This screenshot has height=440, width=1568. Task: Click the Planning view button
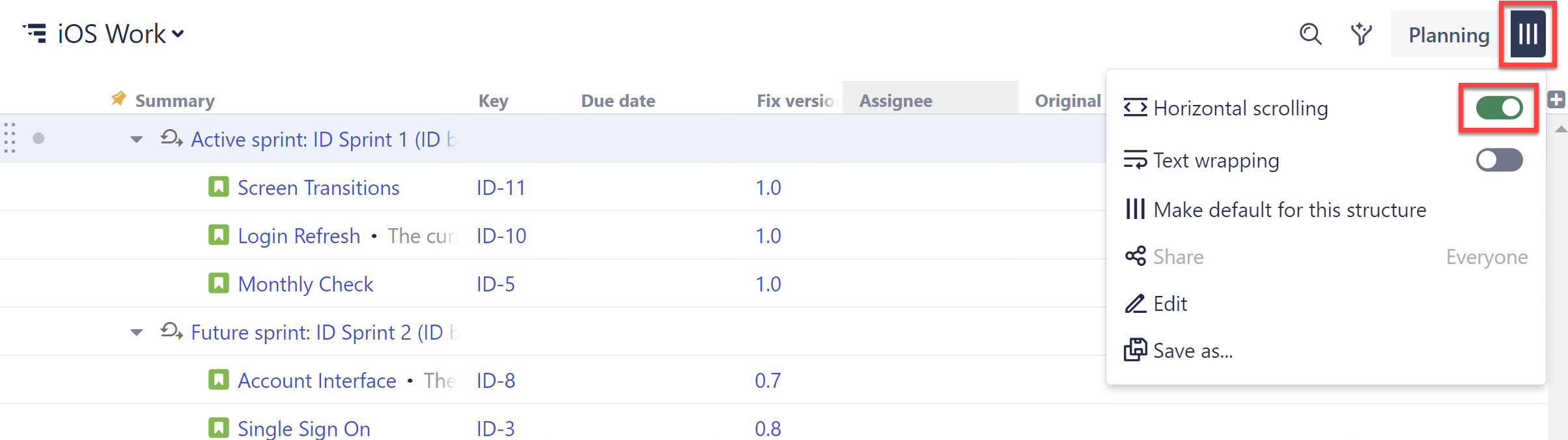click(1448, 35)
